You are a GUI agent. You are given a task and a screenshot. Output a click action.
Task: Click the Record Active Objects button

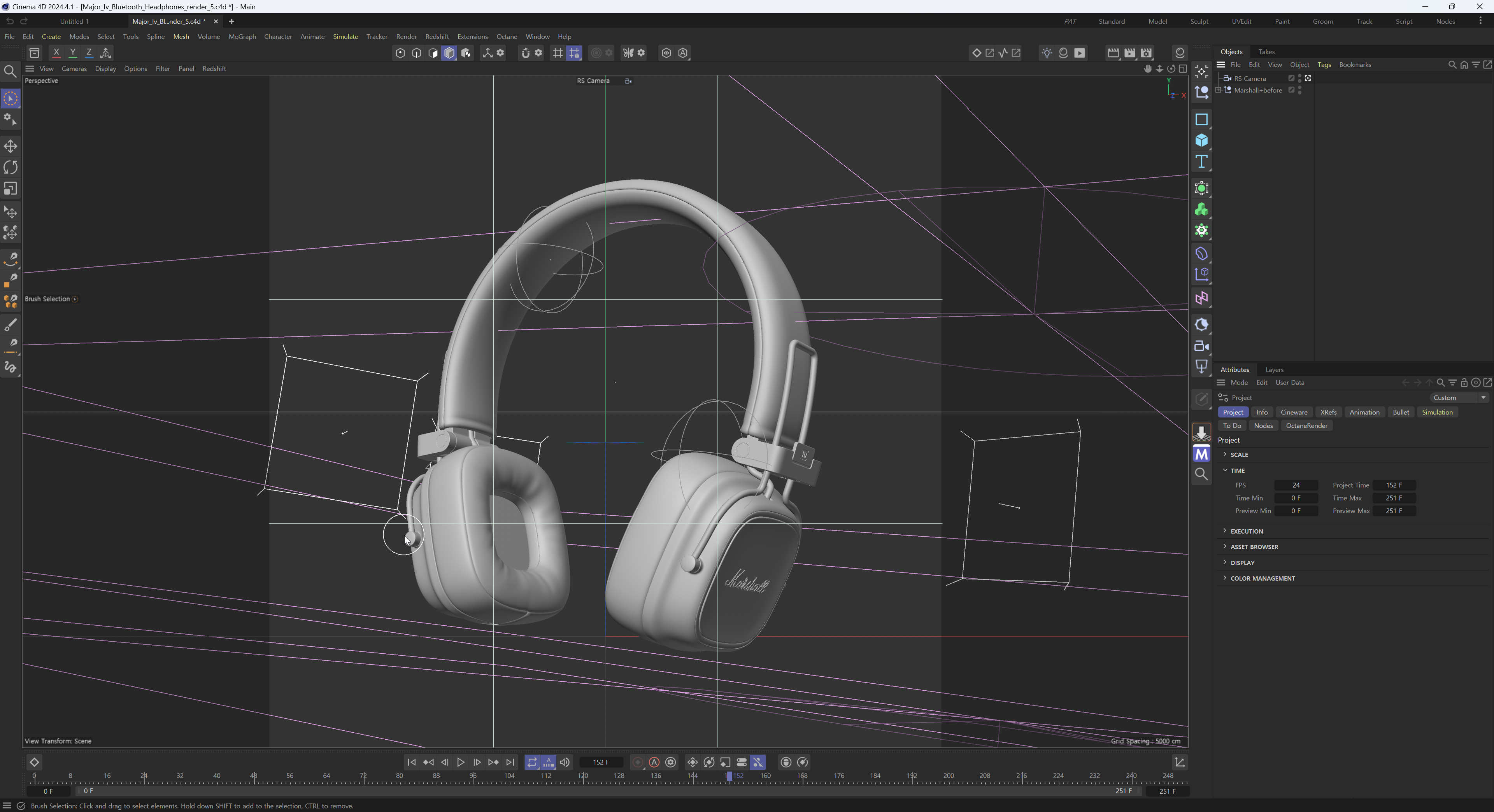tap(638, 762)
